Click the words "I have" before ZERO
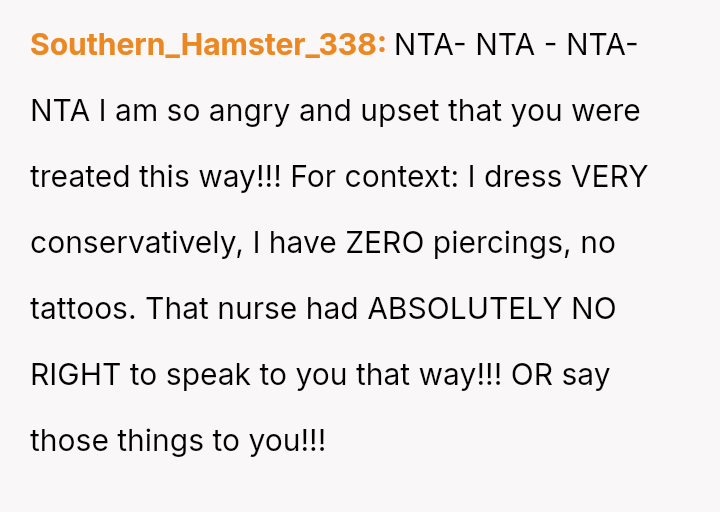This screenshot has width=720, height=512. [290, 243]
